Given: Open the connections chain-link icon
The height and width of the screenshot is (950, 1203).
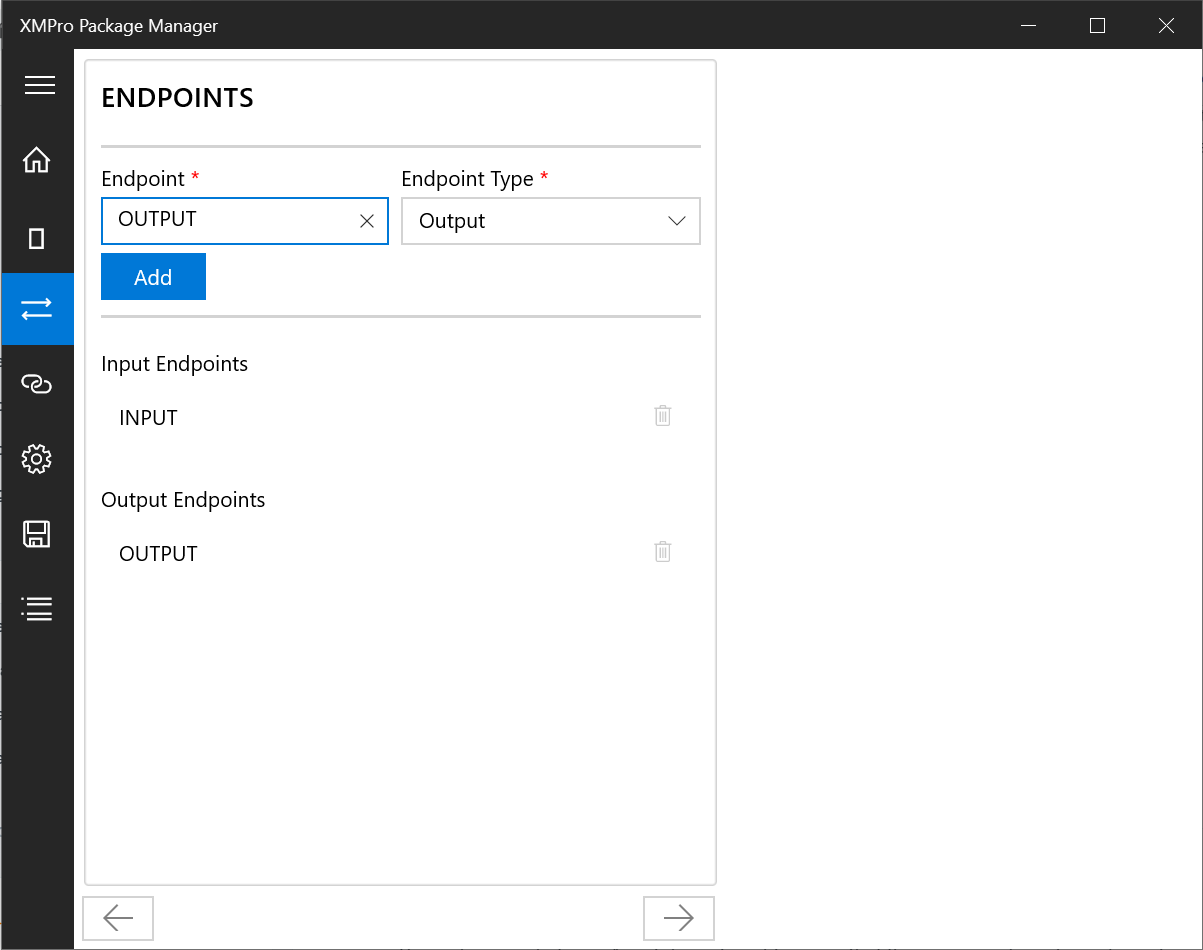Looking at the screenshot, I should 37,383.
